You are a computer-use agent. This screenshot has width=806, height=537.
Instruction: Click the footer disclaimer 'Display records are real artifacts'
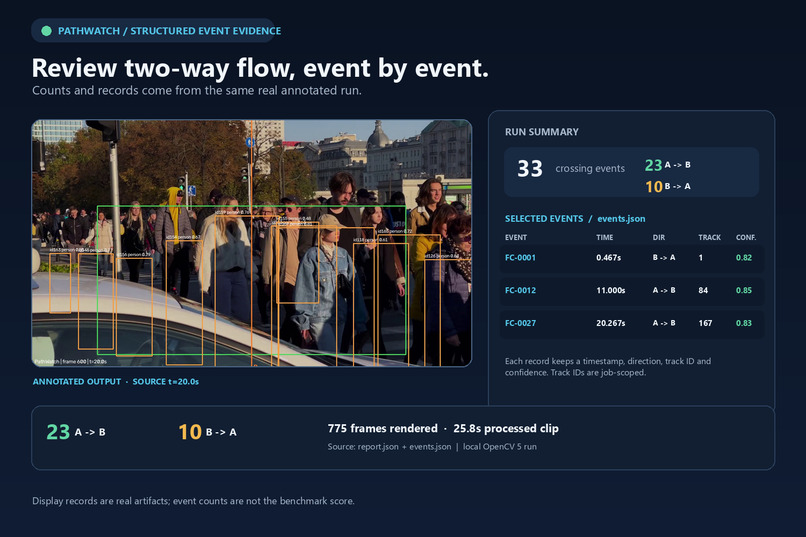(x=193, y=501)
